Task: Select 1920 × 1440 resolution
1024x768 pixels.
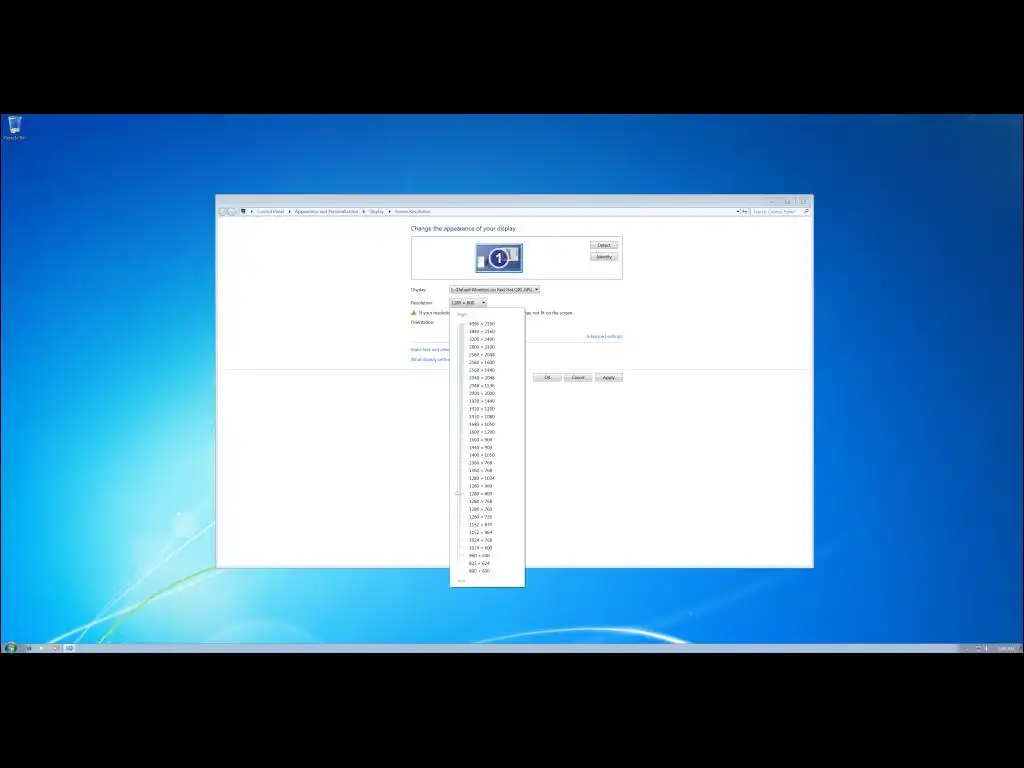Action: click(482, 401)
